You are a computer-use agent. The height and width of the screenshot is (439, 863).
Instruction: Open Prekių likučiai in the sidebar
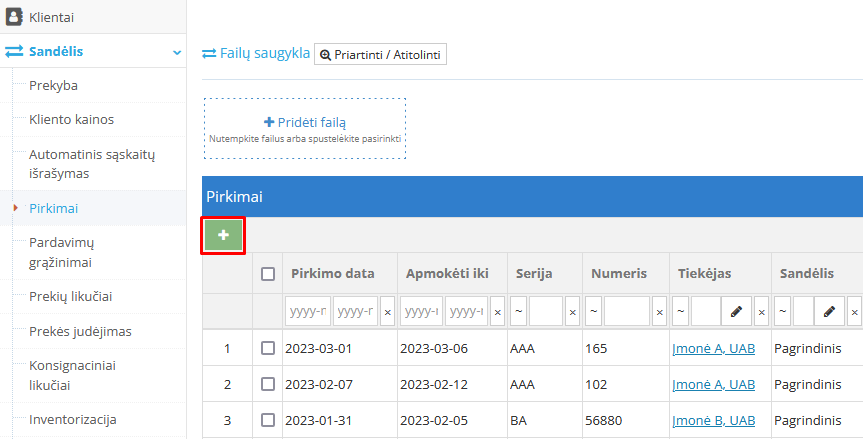tap(70, 295)
